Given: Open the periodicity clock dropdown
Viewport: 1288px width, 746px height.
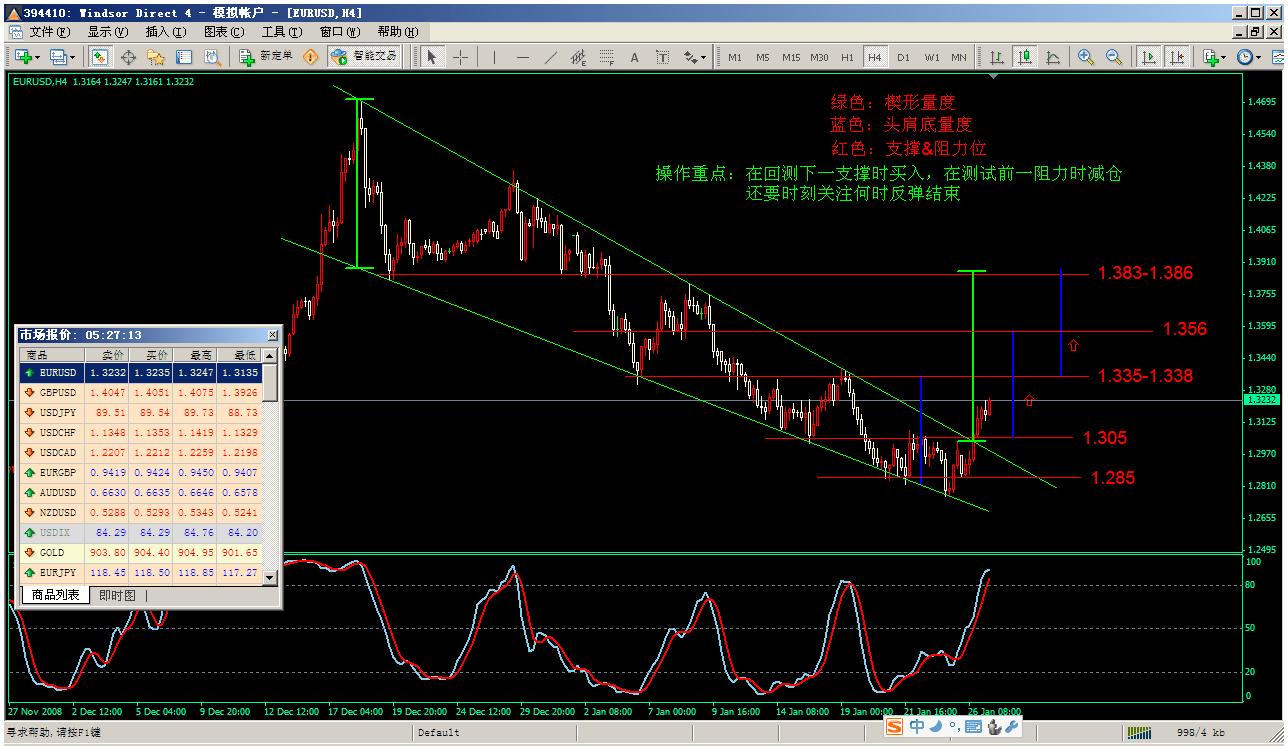Looking at the screenshot, I should click(x=1249, y=57).
